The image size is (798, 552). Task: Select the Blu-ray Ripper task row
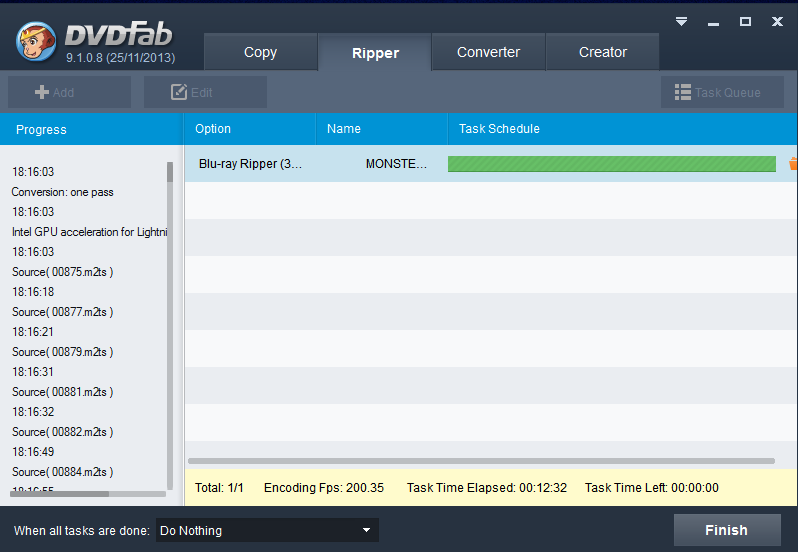click(491, 164)
